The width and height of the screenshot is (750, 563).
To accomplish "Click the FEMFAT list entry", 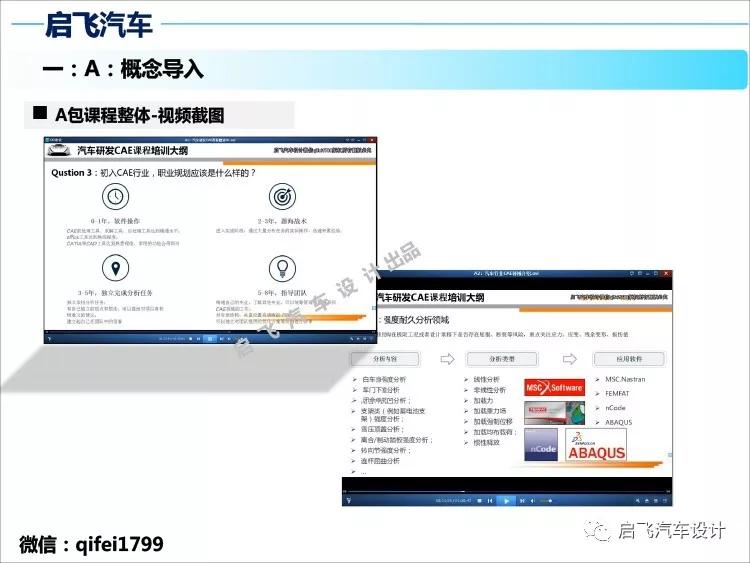I will coord(617,394).
